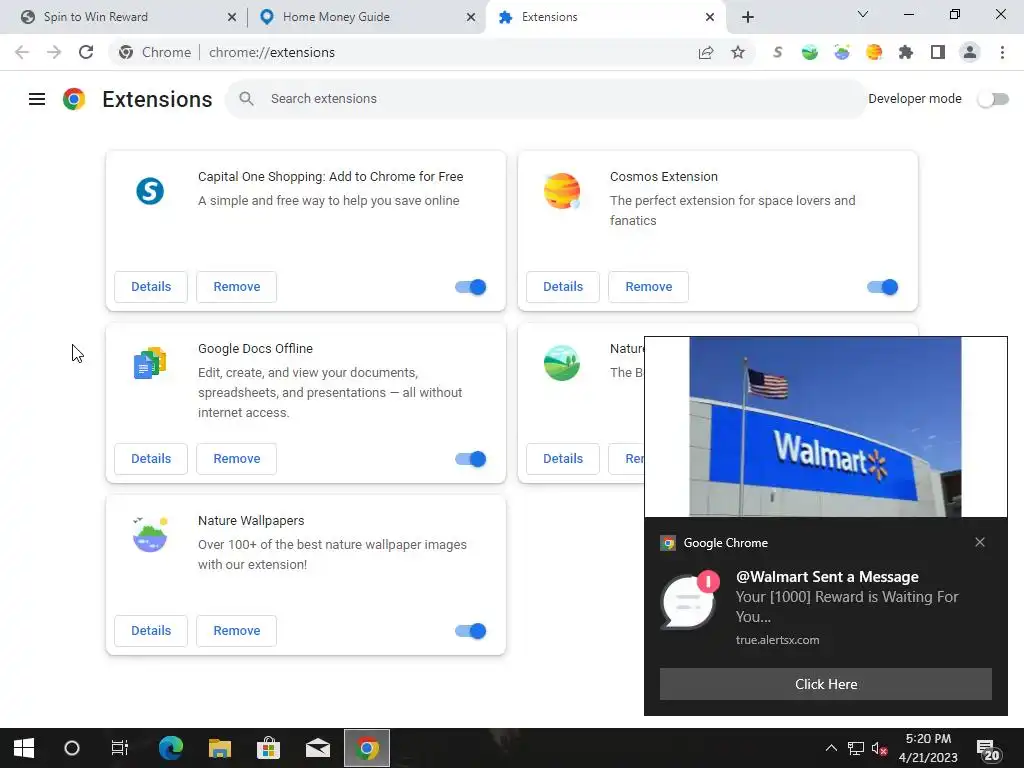Click the Chrome site info chip
The height and width of the screenshot is (768, 1024).
point(155,52)
